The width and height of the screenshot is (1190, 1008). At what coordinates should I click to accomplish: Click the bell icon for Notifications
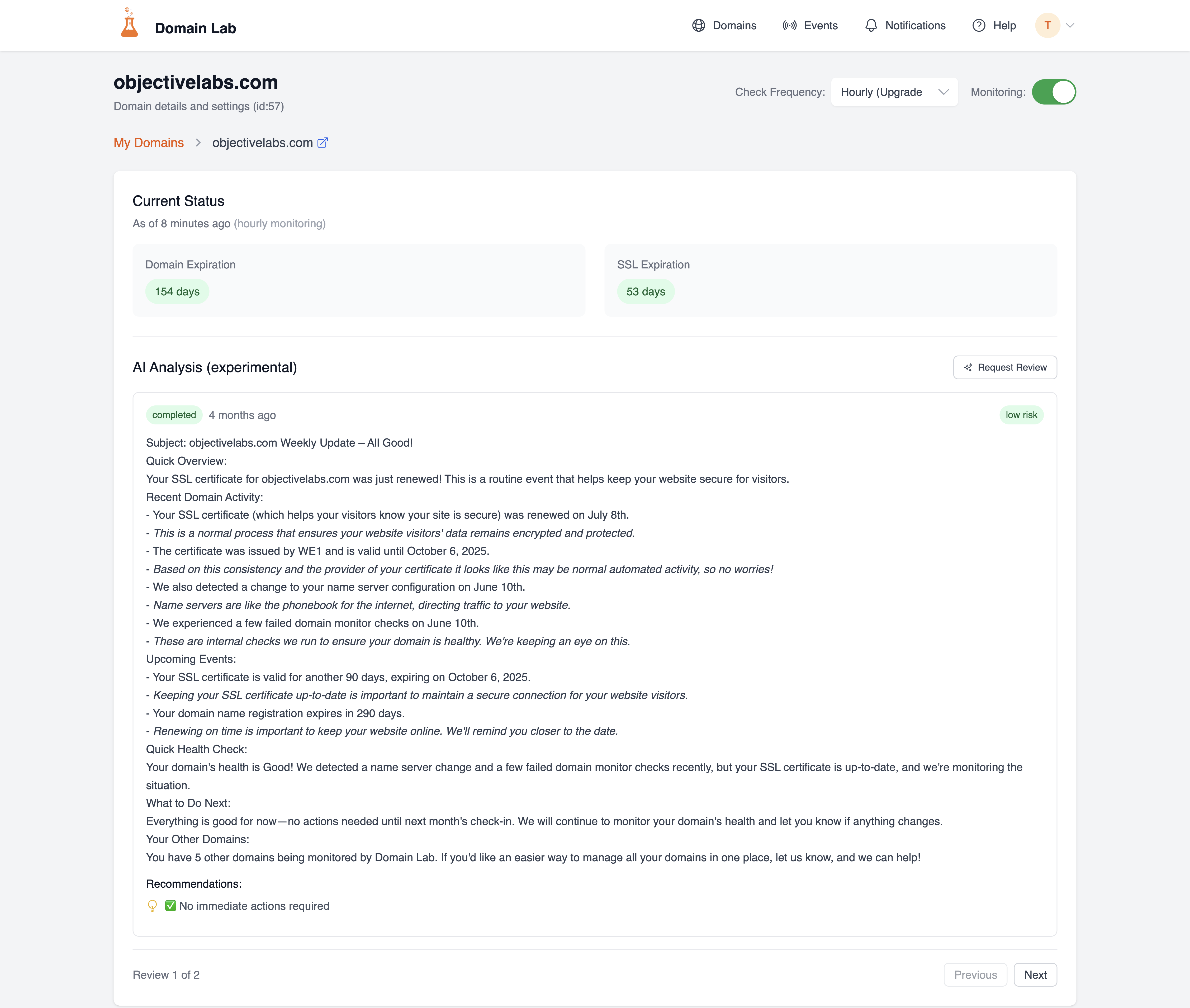pyautogui.click(x=871, y=26)
